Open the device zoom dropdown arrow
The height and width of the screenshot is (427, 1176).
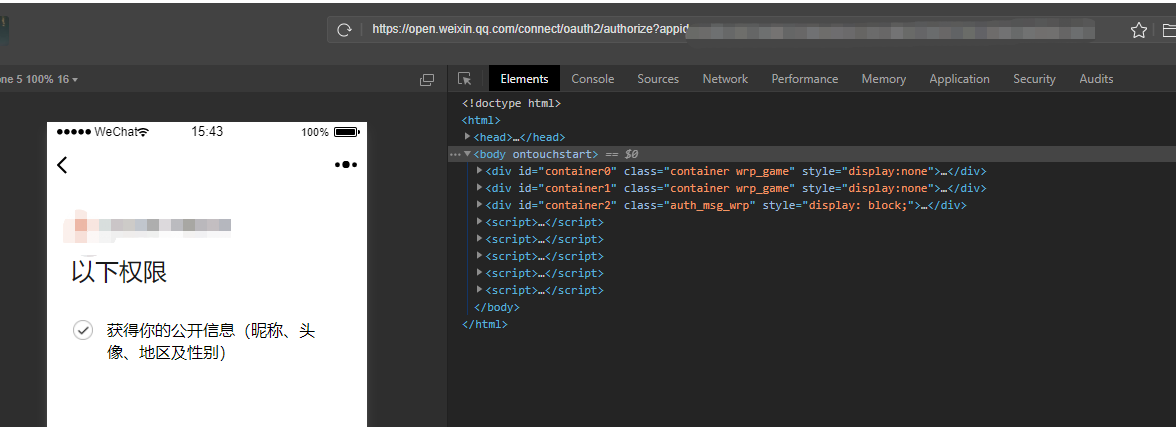click(75, 80)
